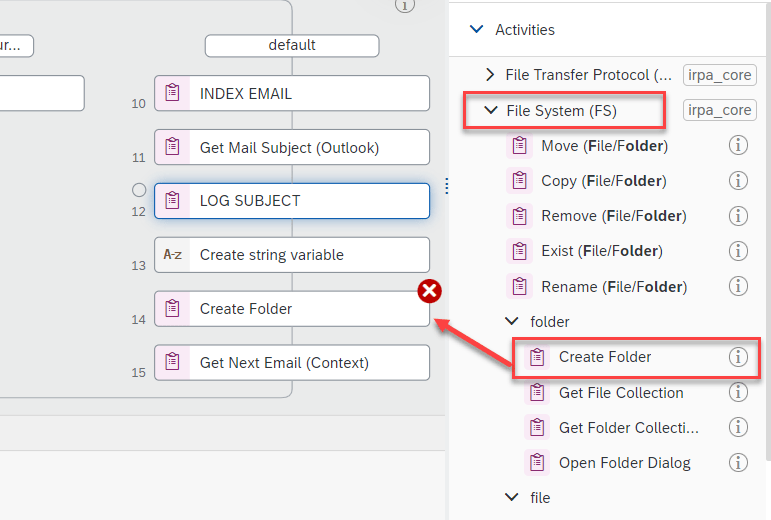771x520 pixels.
Task: Click info icon beside Open Folder Dialog
Action: 738,463
